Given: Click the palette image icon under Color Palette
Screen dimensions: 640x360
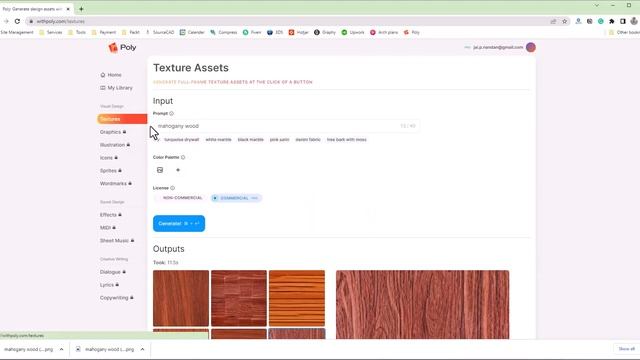Looking at the screenshot, I should pos(160,170).
